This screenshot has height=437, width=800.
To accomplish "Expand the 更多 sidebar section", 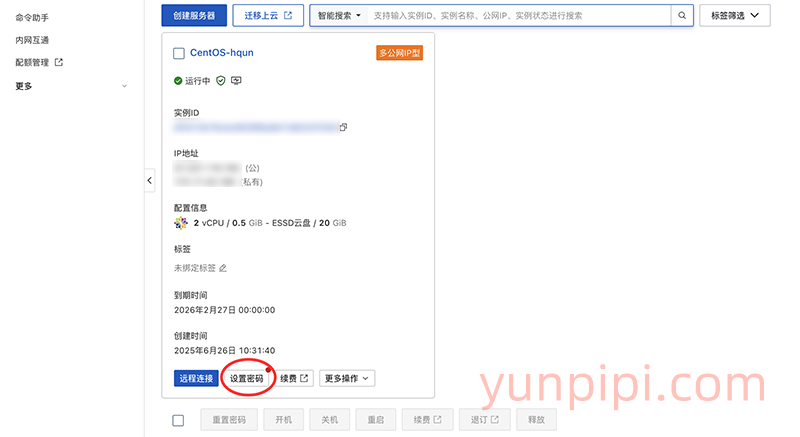I will pyautogui.click(x=71, y=86).
